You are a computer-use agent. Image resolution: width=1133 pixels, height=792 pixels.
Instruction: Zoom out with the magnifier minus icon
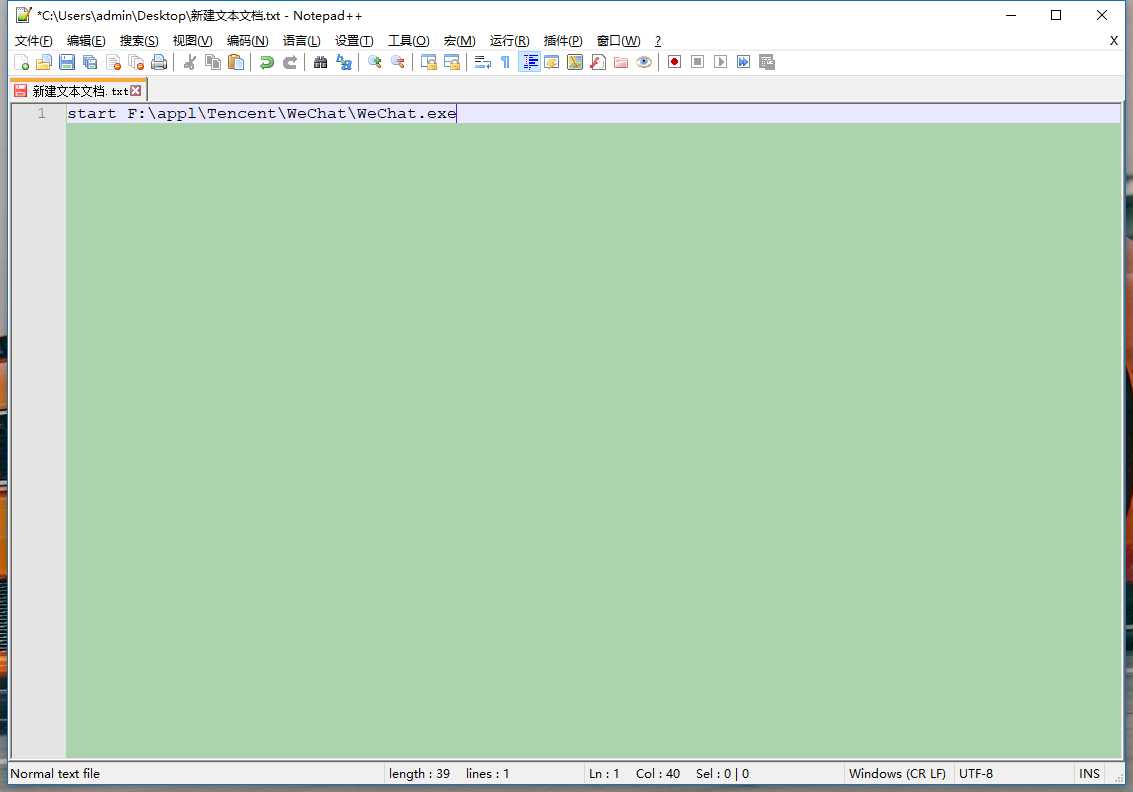[x=397, y=62]
